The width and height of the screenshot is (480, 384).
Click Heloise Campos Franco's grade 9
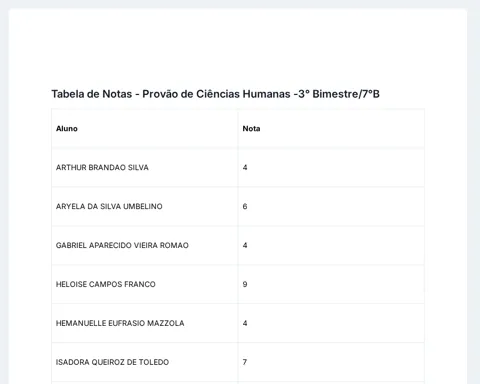[245, 284]
